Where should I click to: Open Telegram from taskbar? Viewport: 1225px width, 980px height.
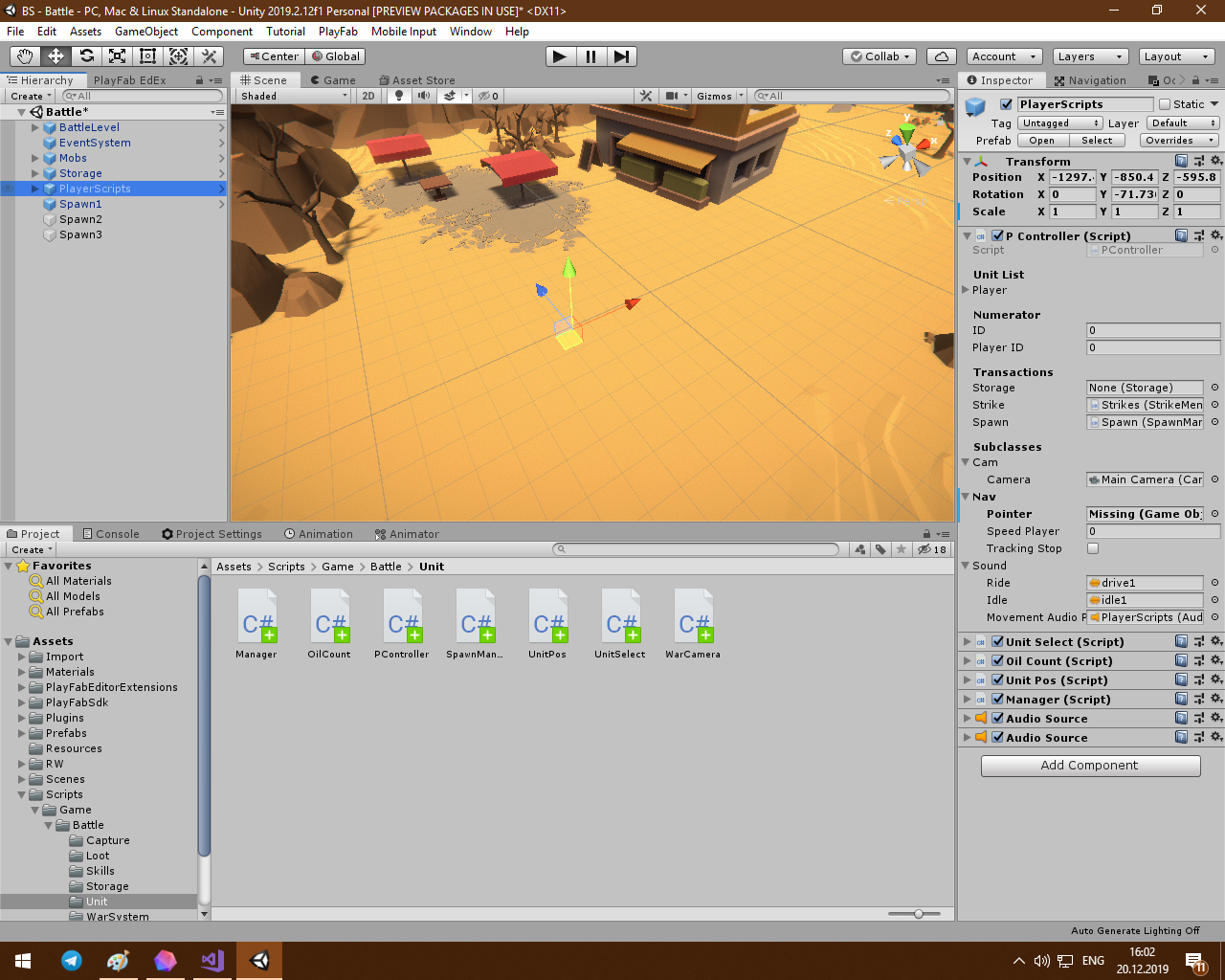coord(72,961)
